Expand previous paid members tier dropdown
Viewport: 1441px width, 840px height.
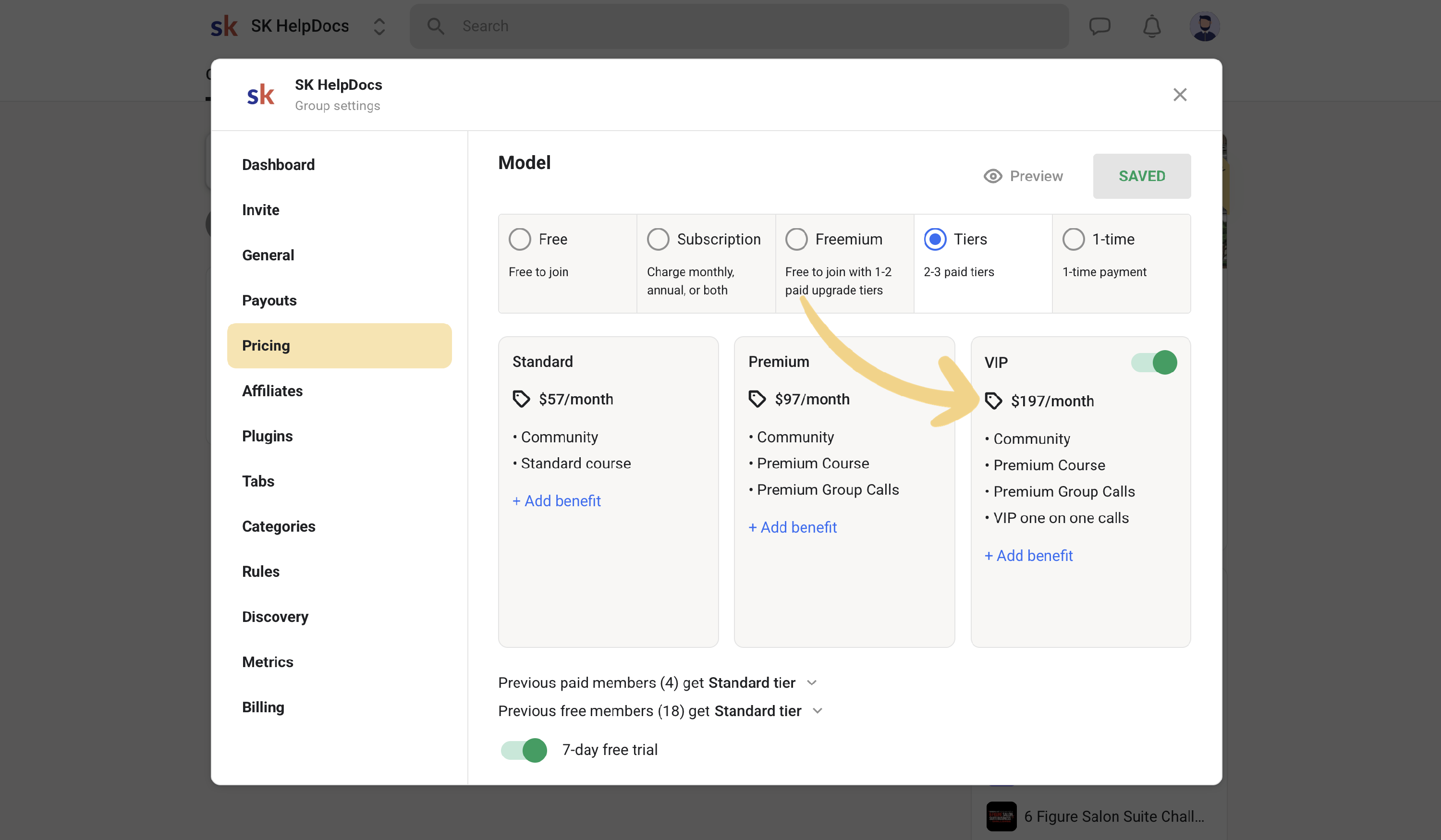pos(811,683)
